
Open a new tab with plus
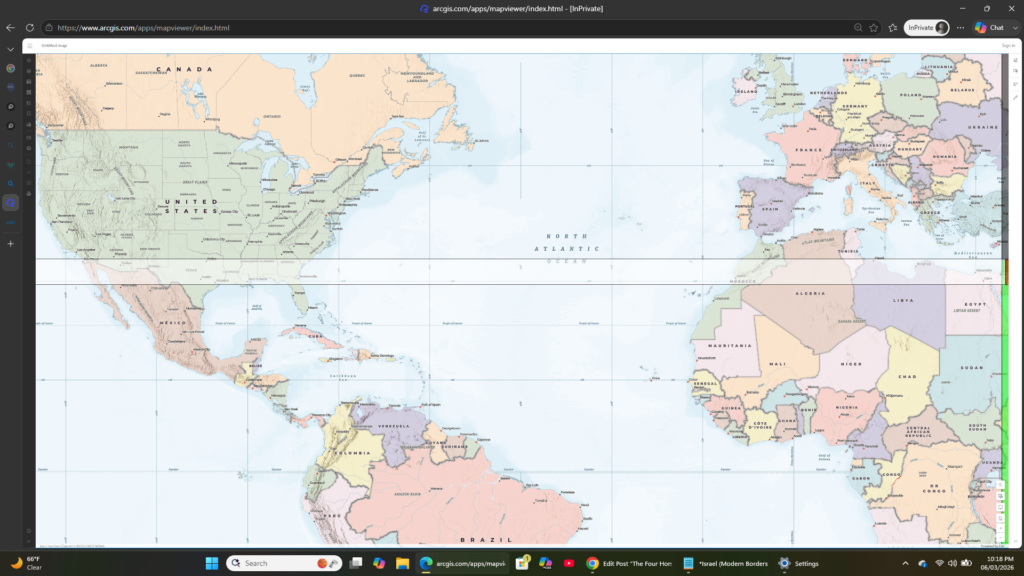coord(10,244)
